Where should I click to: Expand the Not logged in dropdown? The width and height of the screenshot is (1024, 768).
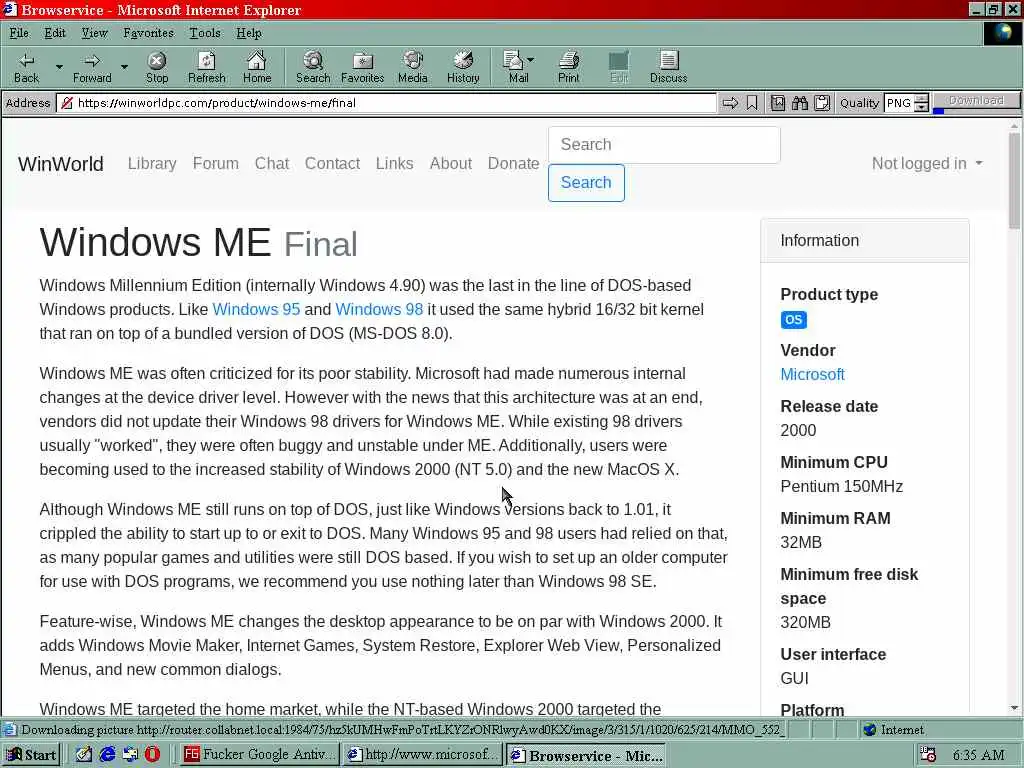pyautogui.click(x=927, y=163)
